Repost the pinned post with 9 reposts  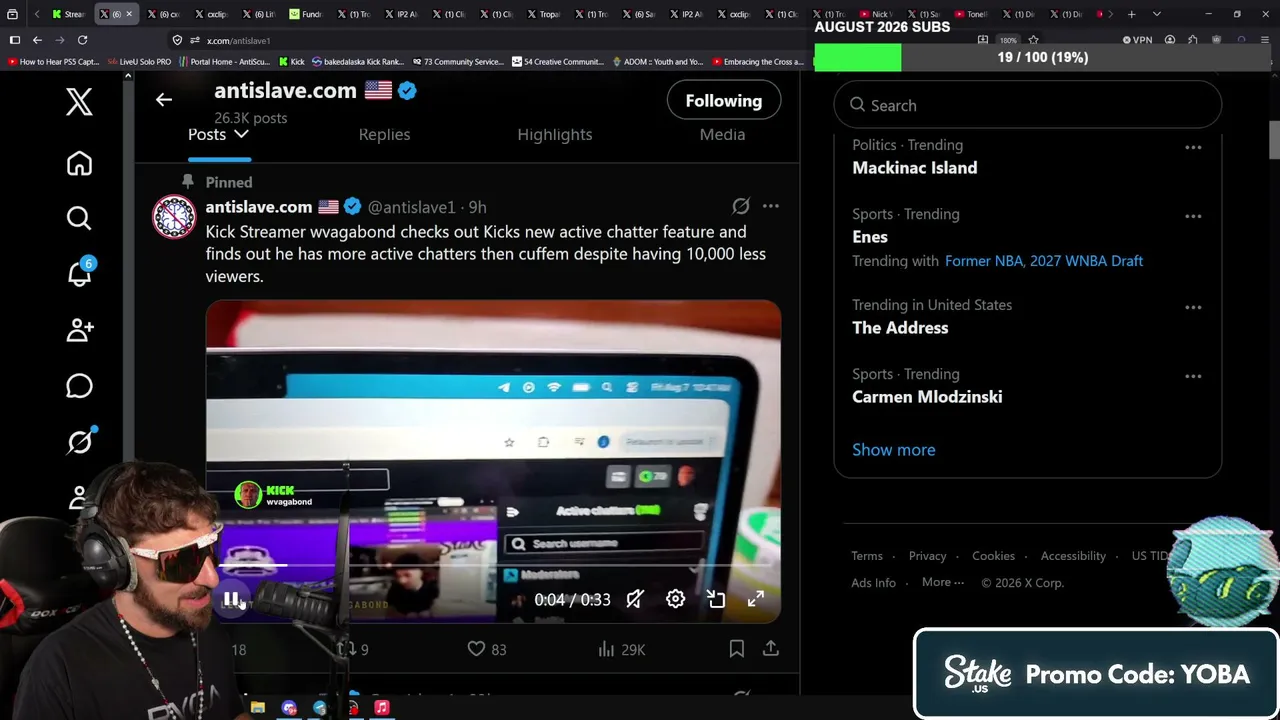(353, 649)
